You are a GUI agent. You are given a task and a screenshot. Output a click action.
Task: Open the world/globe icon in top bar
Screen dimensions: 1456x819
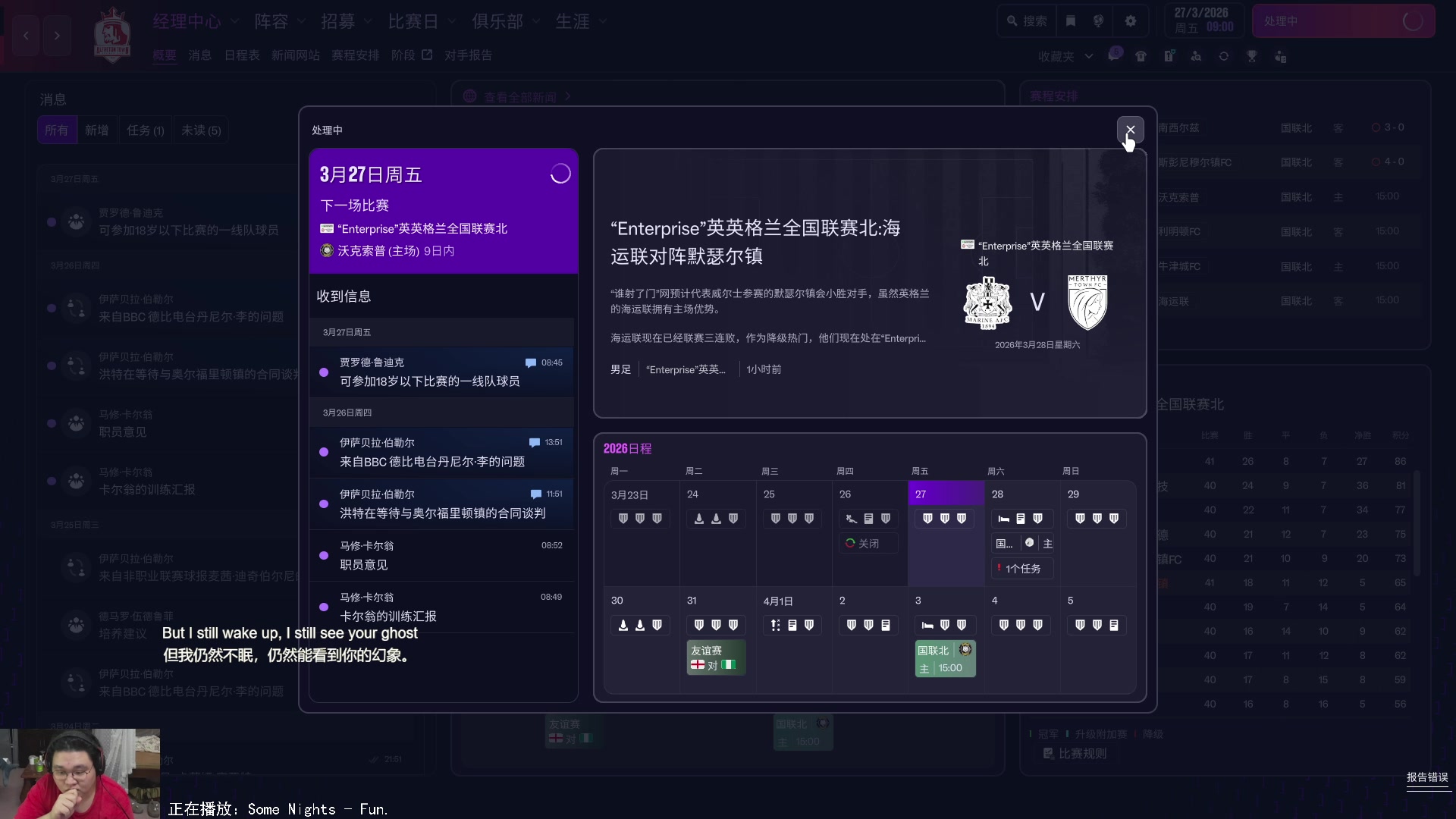coord(1098,20)
